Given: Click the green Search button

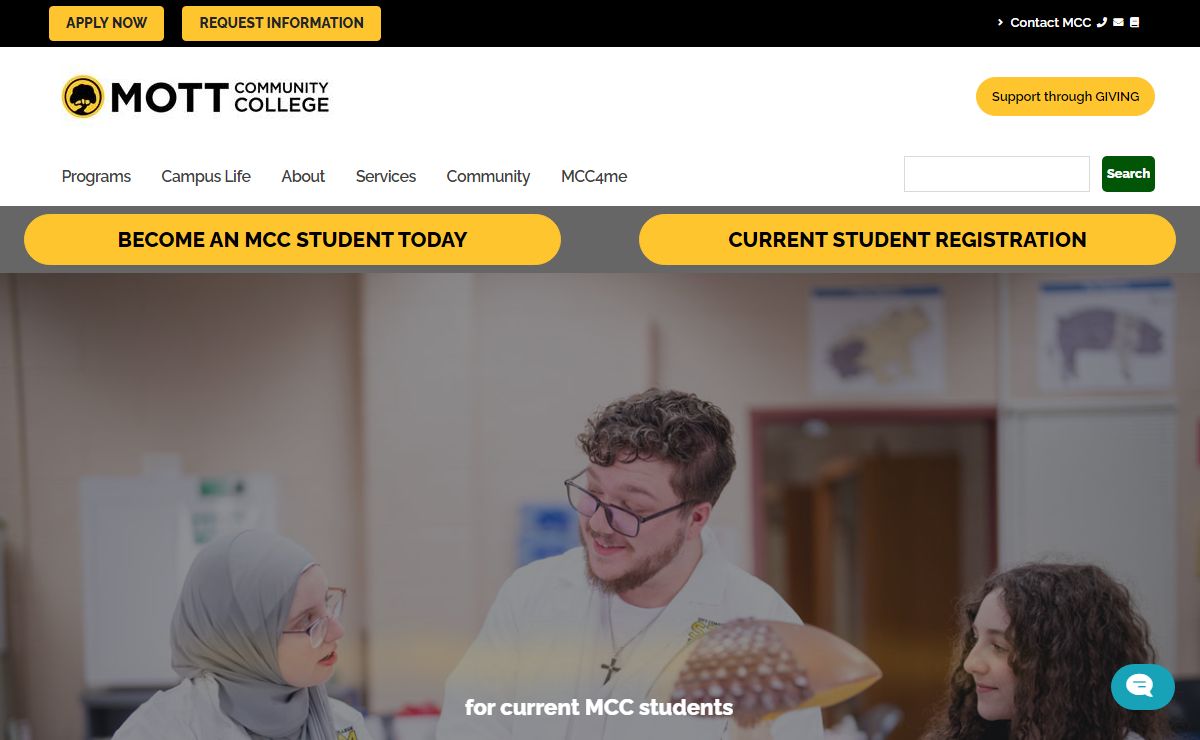Looking at the screenshot, I should (1128, 174).
